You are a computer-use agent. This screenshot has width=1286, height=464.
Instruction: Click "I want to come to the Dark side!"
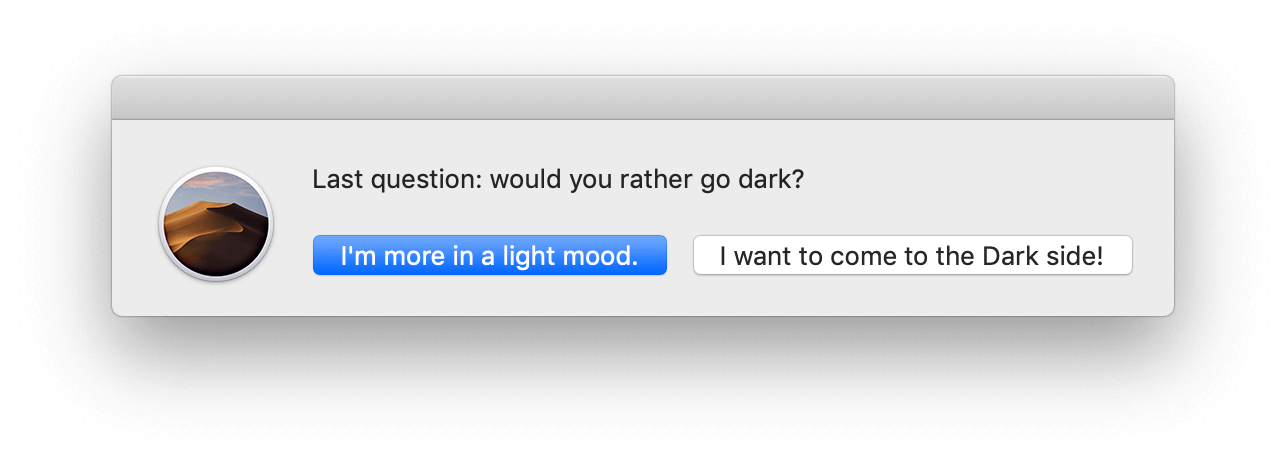pos(912,255)
